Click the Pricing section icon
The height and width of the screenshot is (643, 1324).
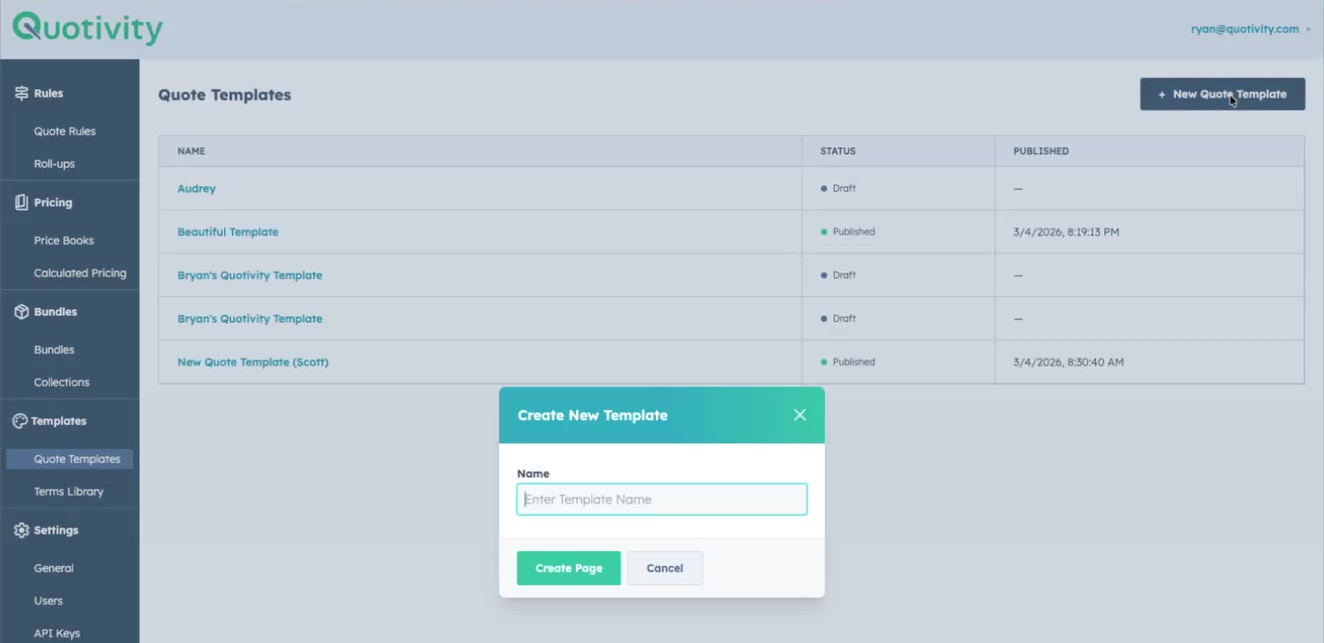pos(21,202)
